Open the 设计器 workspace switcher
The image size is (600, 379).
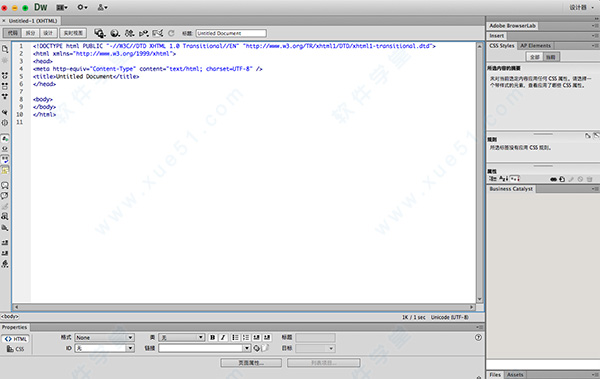pyautogui.click(x=581, y=7)
